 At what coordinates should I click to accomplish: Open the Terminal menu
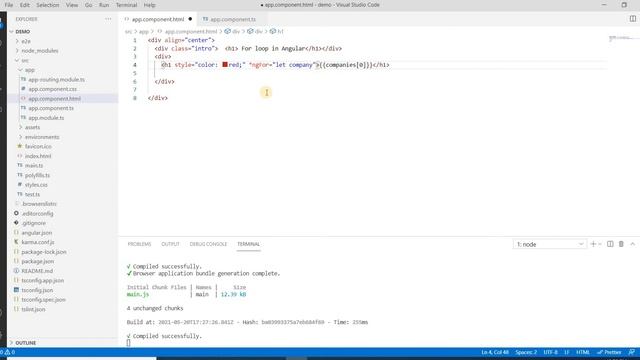(127, 5)
